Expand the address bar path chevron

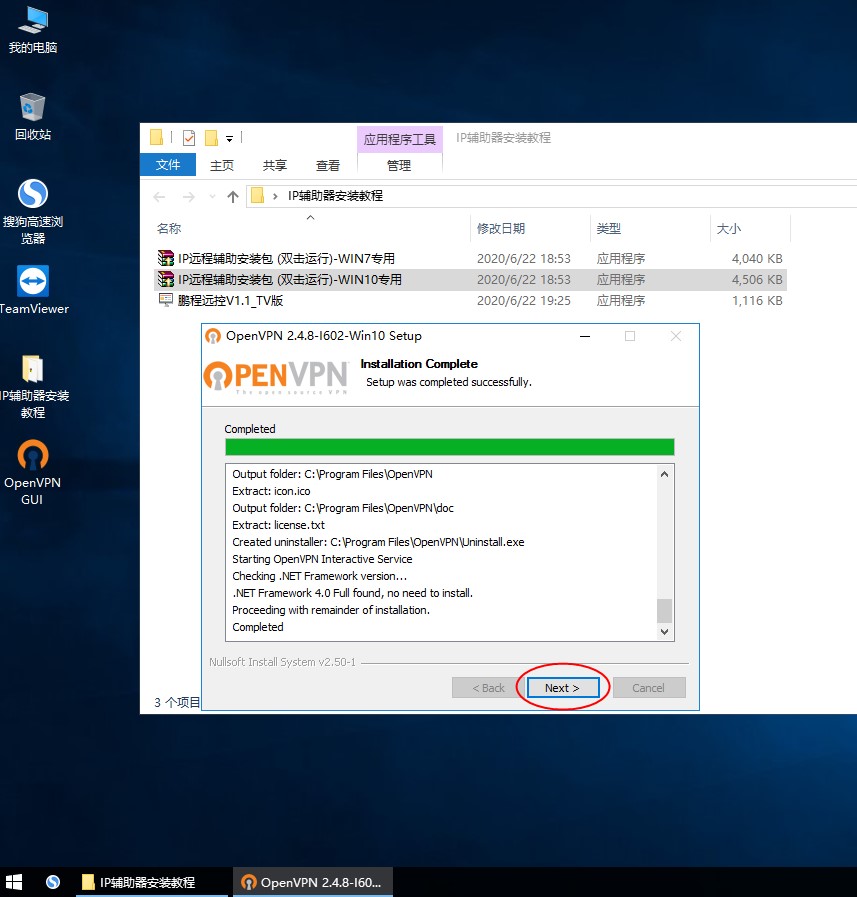coord(275,196)
